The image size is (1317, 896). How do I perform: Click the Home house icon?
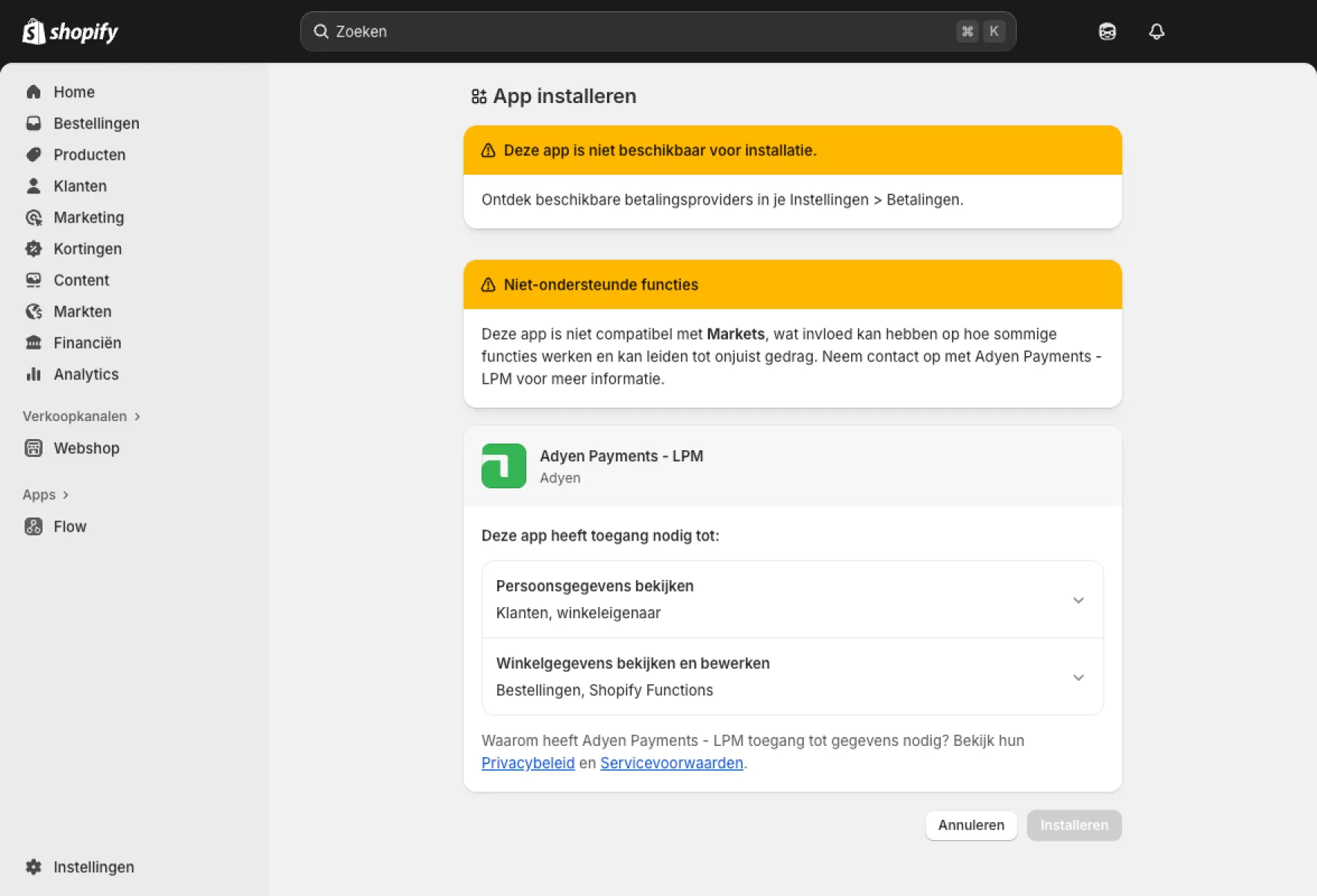34,92
